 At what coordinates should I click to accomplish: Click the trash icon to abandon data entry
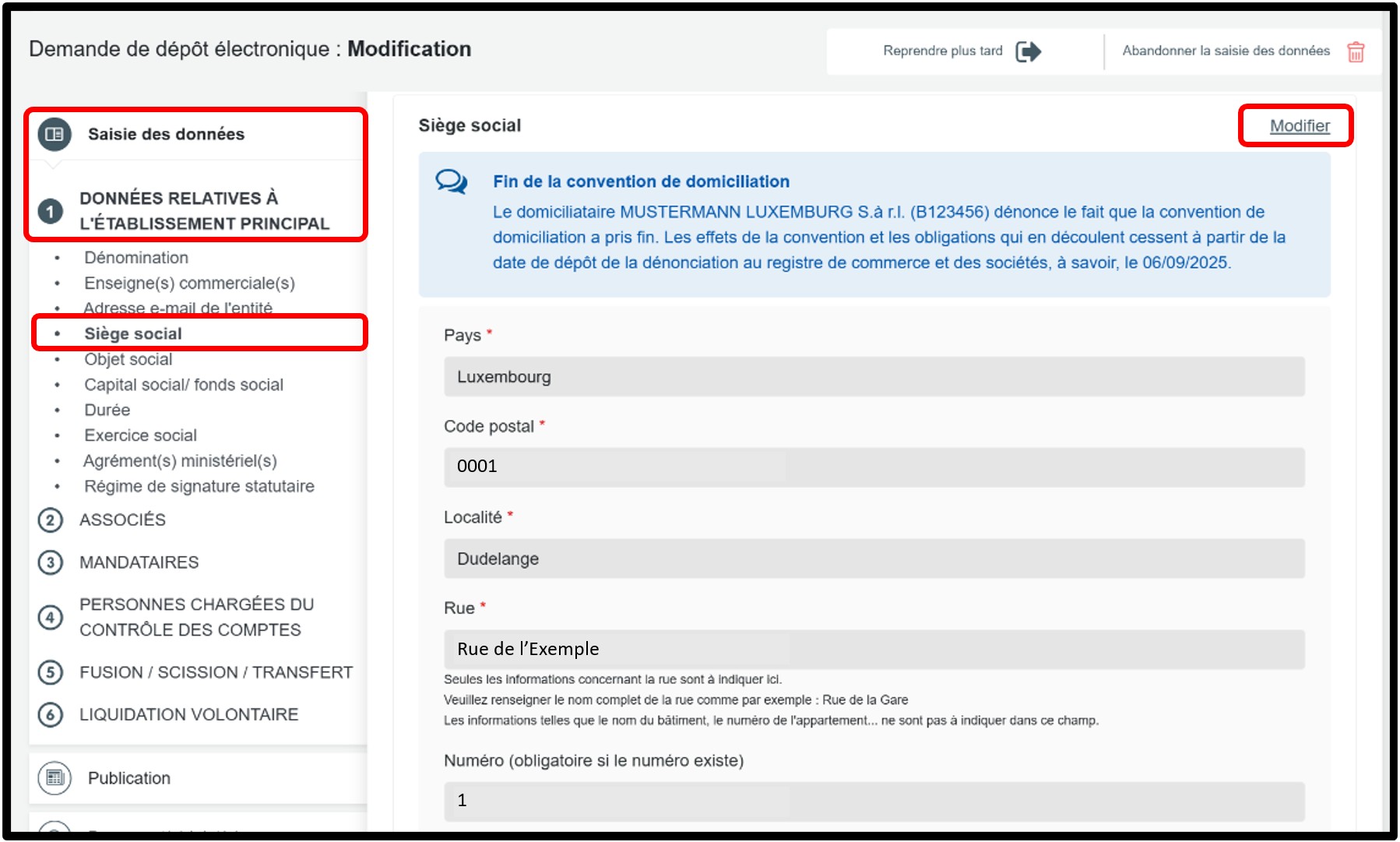(1356, 51)
